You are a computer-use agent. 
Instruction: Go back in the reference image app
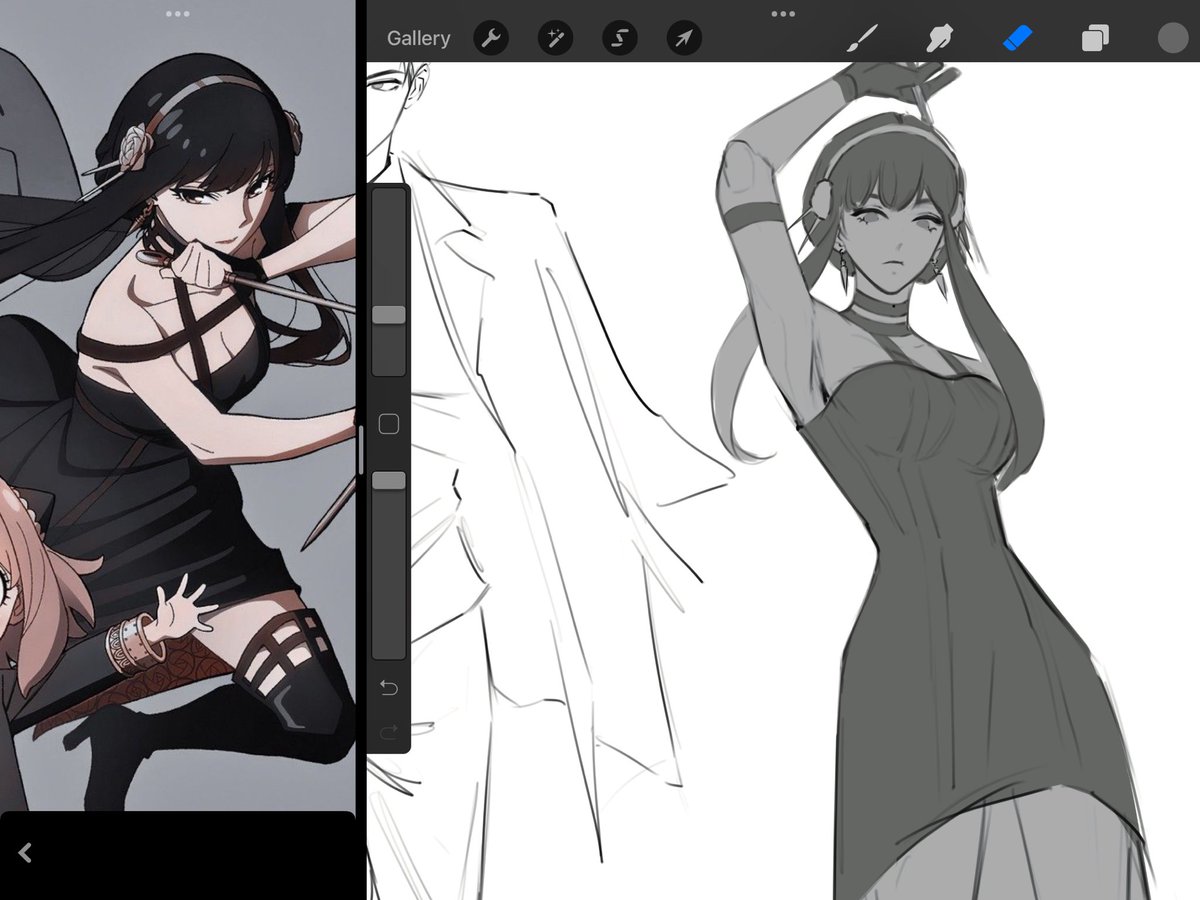(x=26, y=852)
